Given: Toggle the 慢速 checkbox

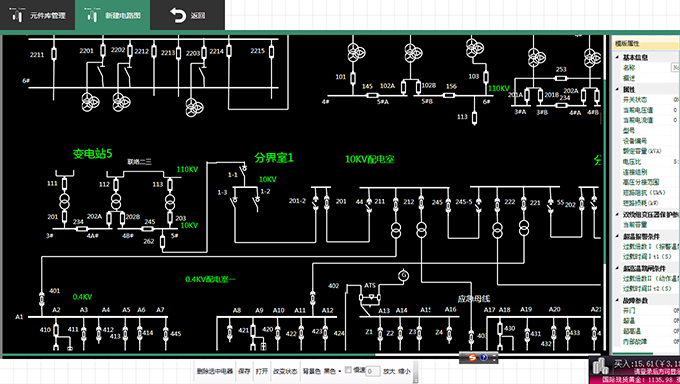Looking at the screenshot, I should [x=348, y=370].
